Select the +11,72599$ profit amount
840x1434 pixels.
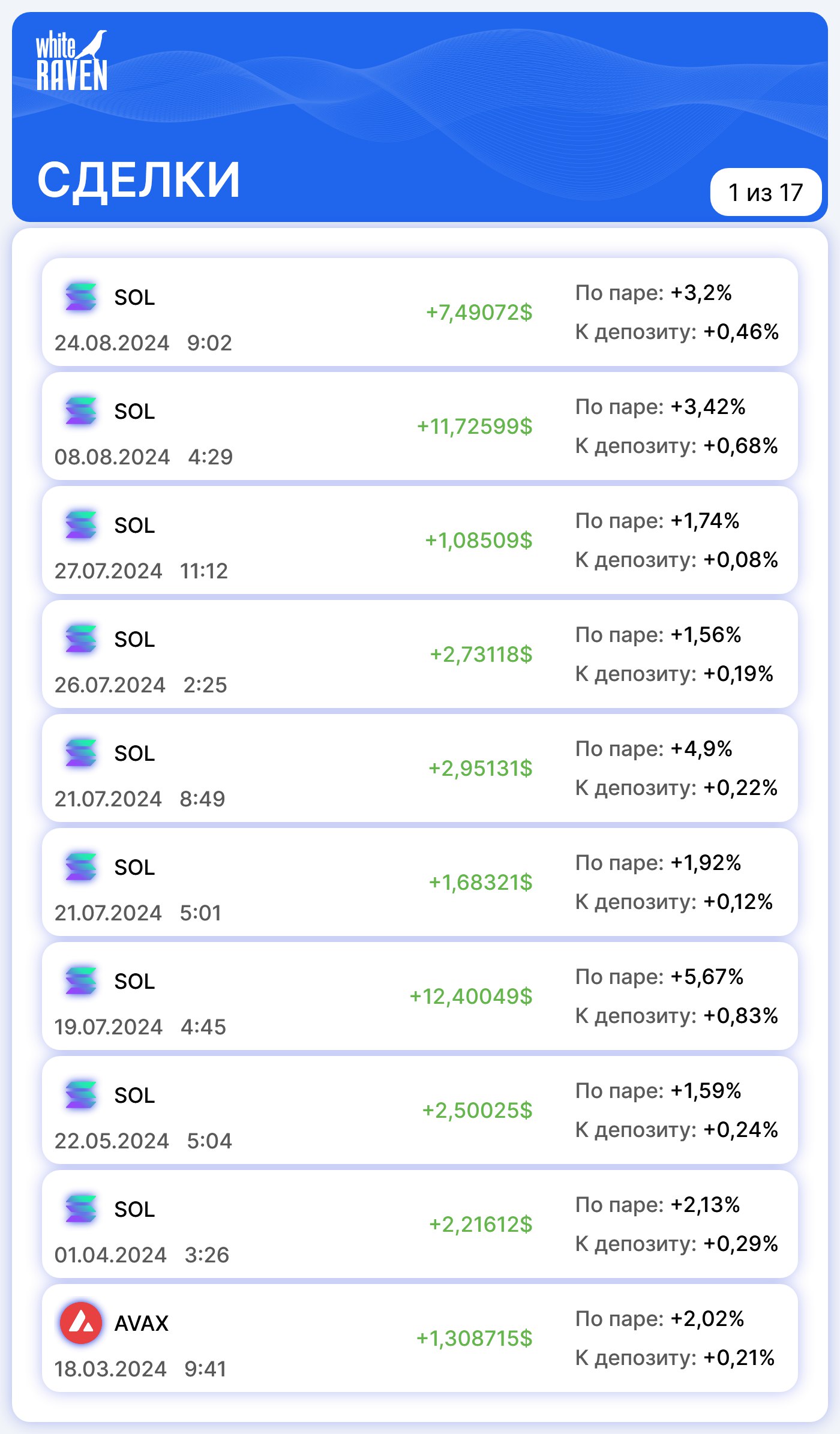(475, 426)
